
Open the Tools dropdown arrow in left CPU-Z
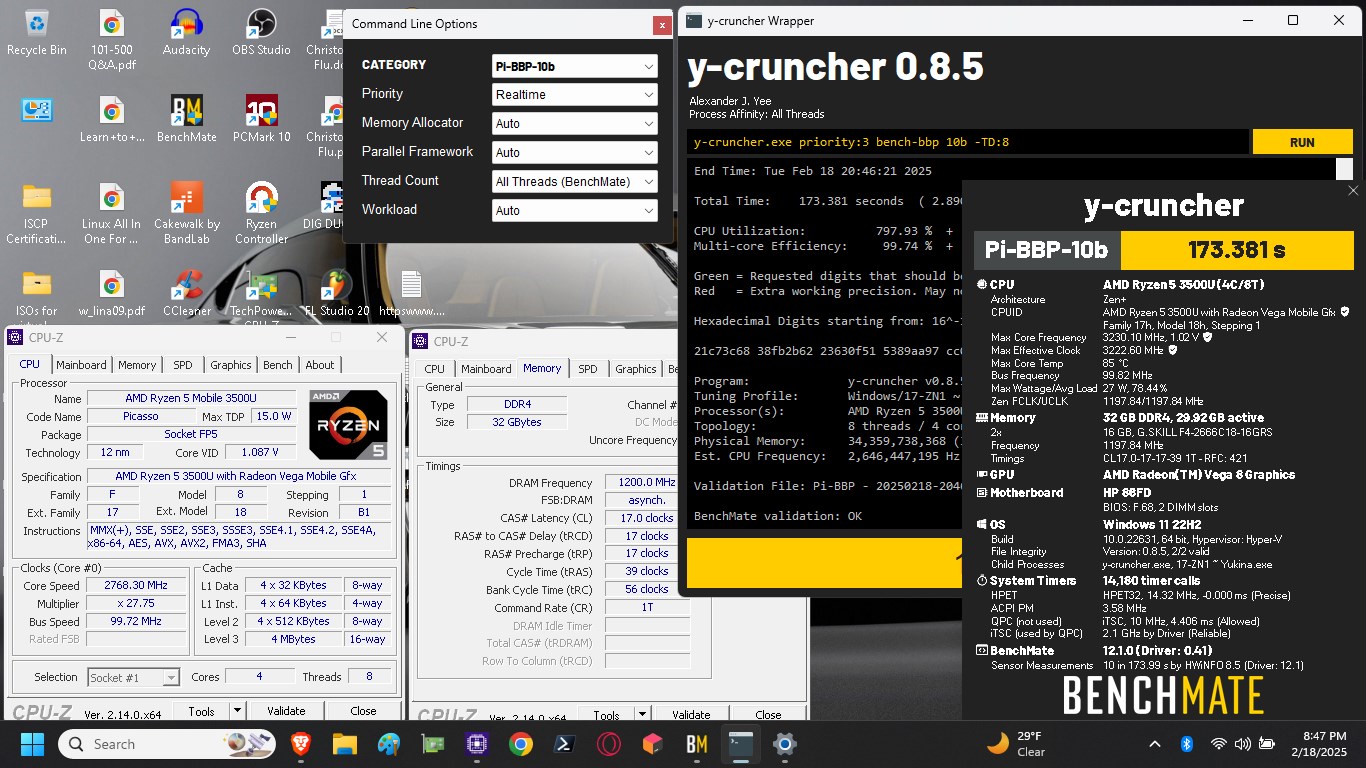tap(237, 711)
